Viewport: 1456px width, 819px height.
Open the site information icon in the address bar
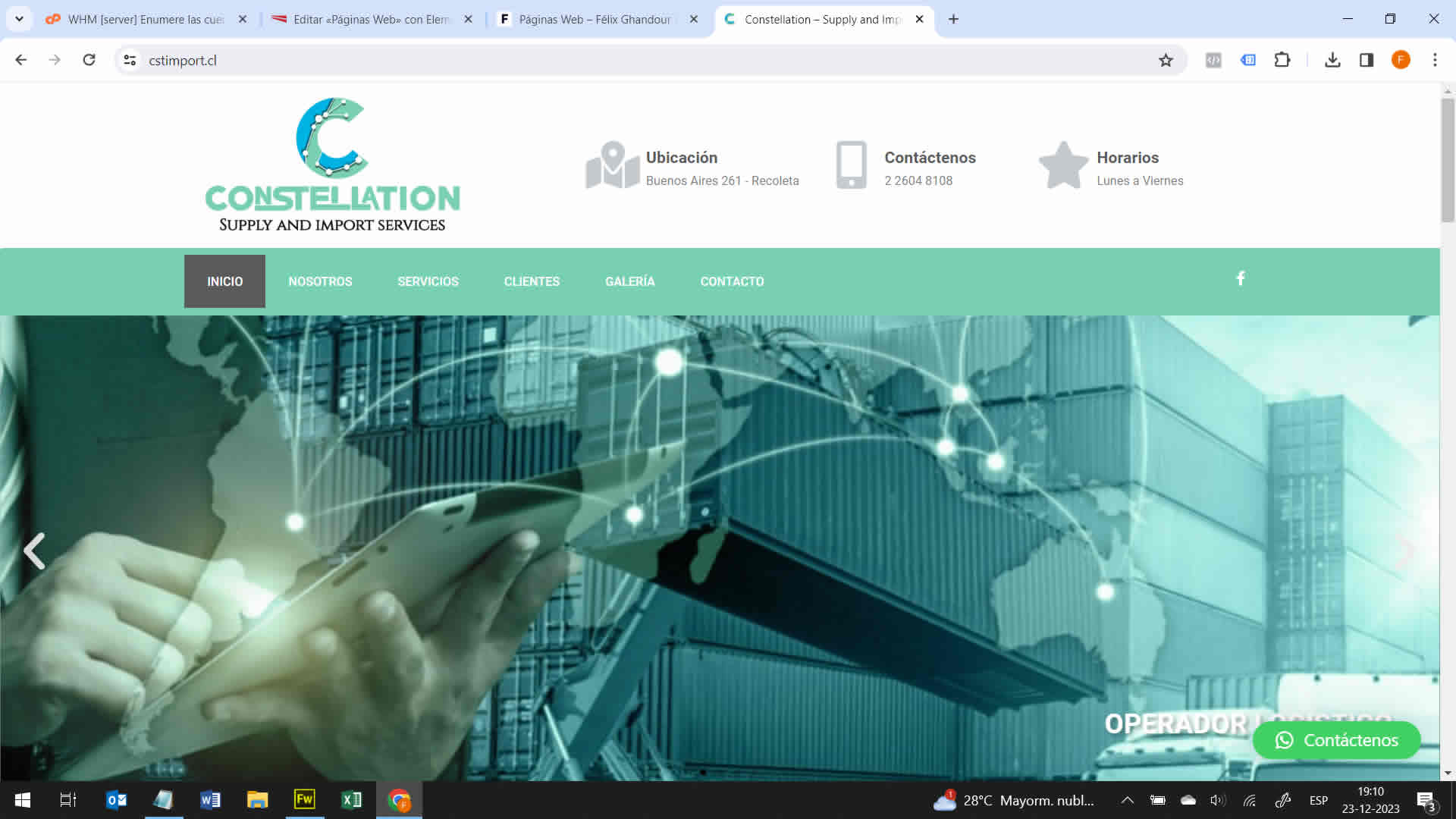pyautogui.click(x=130, y=60)
